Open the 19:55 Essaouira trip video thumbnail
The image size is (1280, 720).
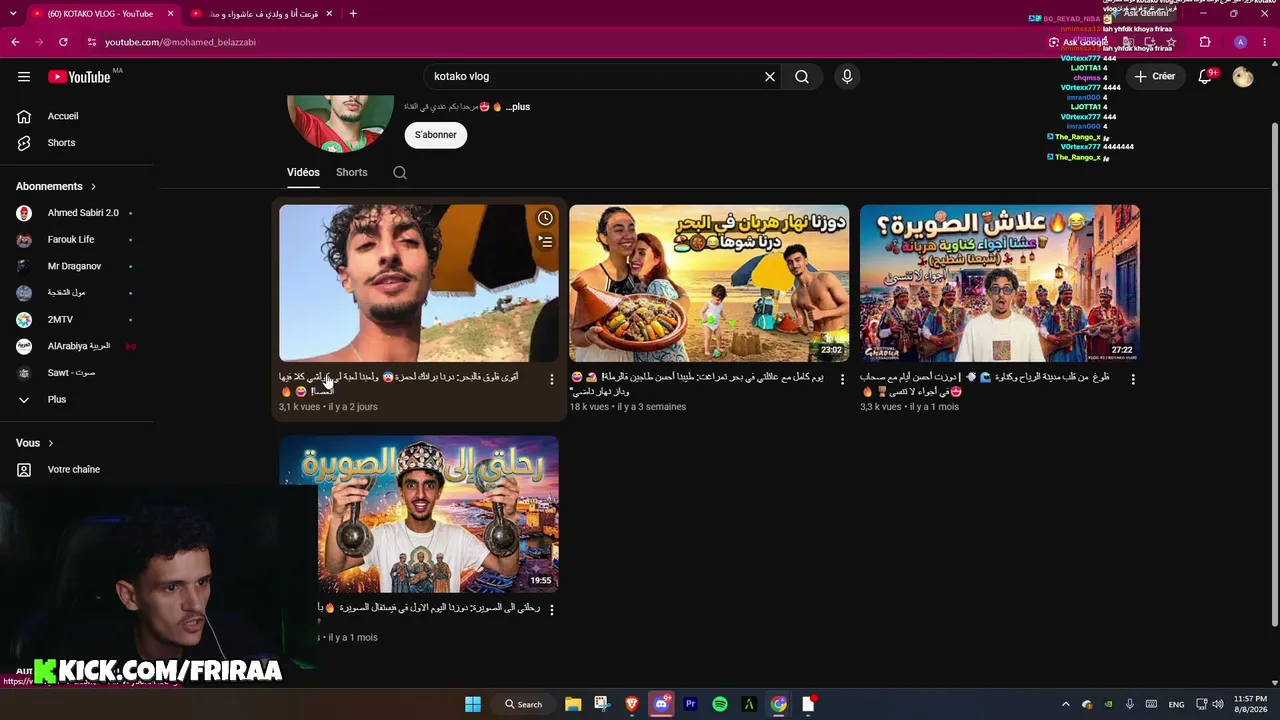[419, 514]
